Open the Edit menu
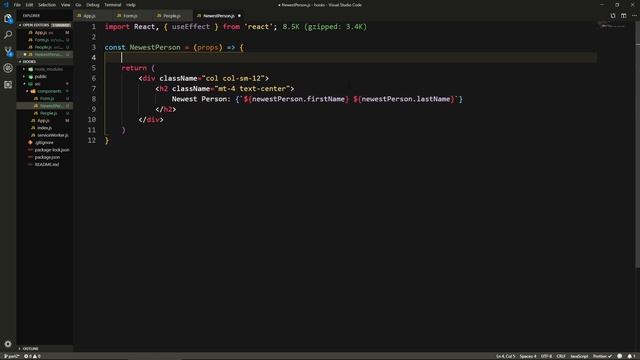 coord(29,5)
